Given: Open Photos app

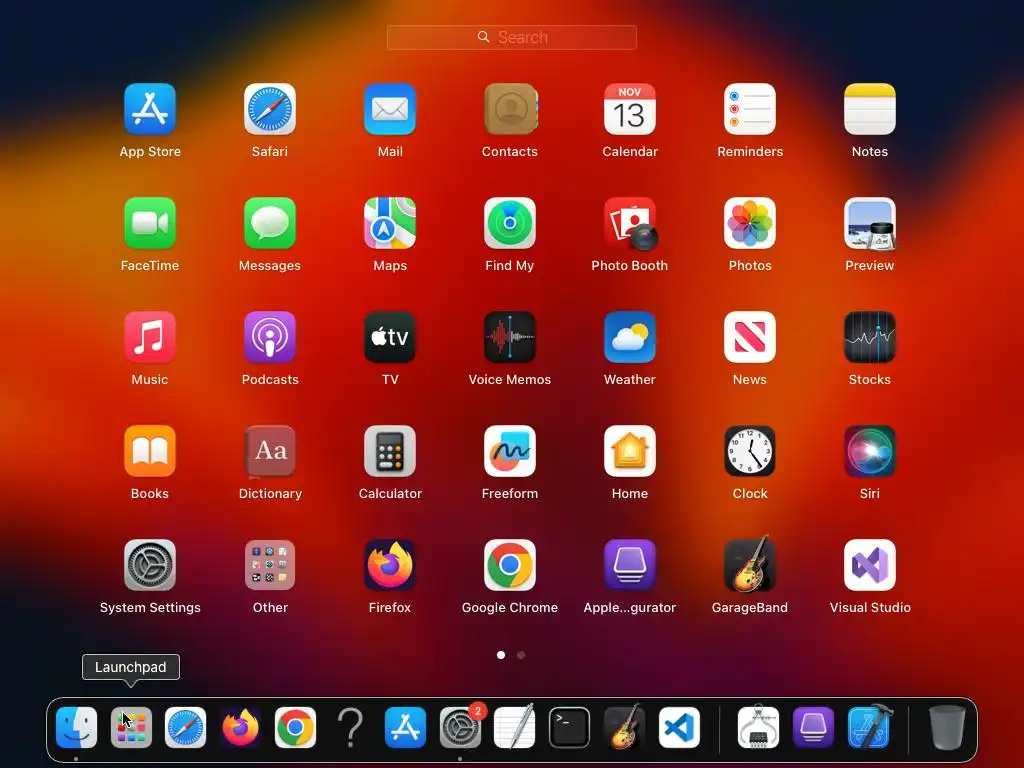Looking at the screenshot, I should pos(750,223).
